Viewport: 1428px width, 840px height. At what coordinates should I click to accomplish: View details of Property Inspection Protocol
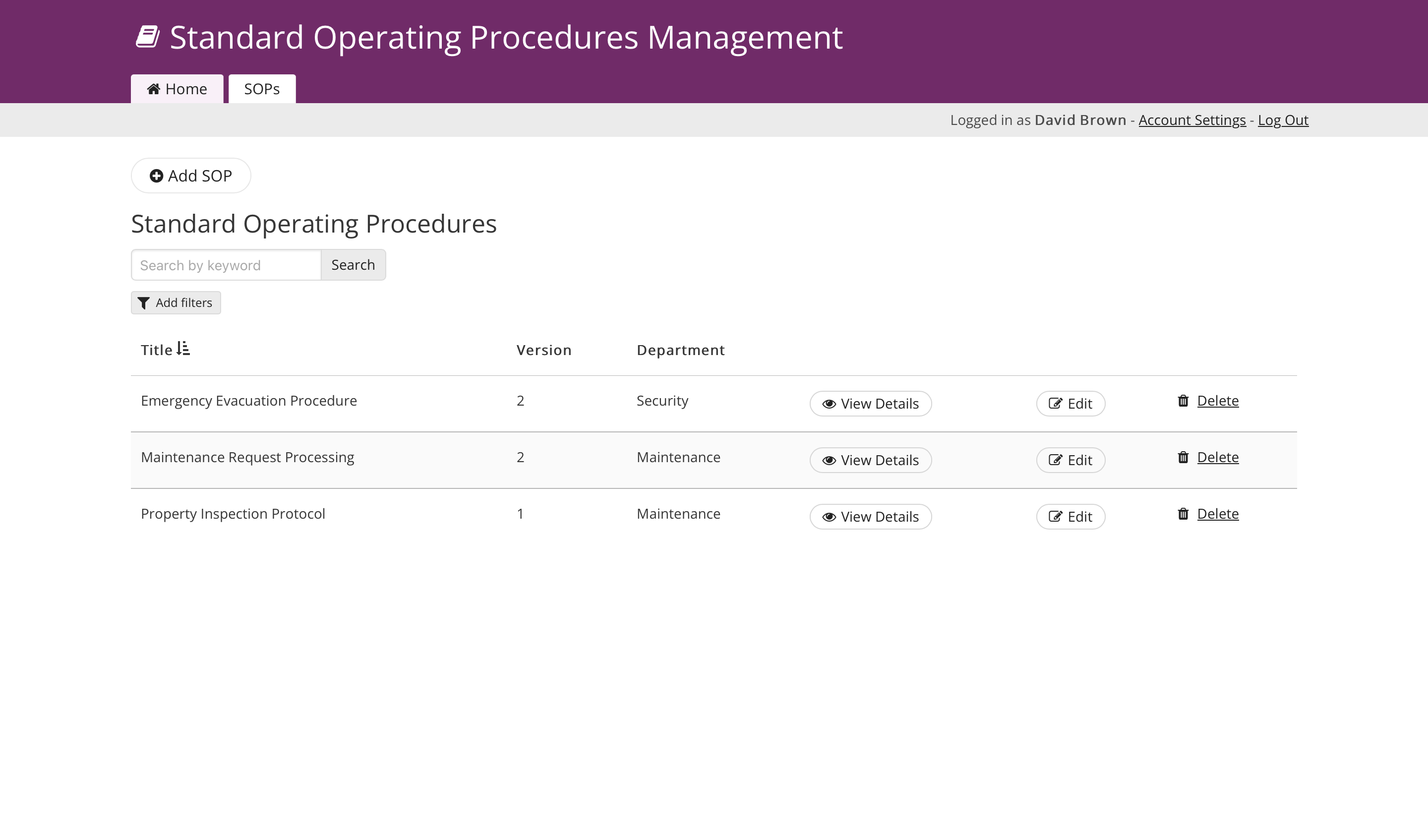point(870,517)
